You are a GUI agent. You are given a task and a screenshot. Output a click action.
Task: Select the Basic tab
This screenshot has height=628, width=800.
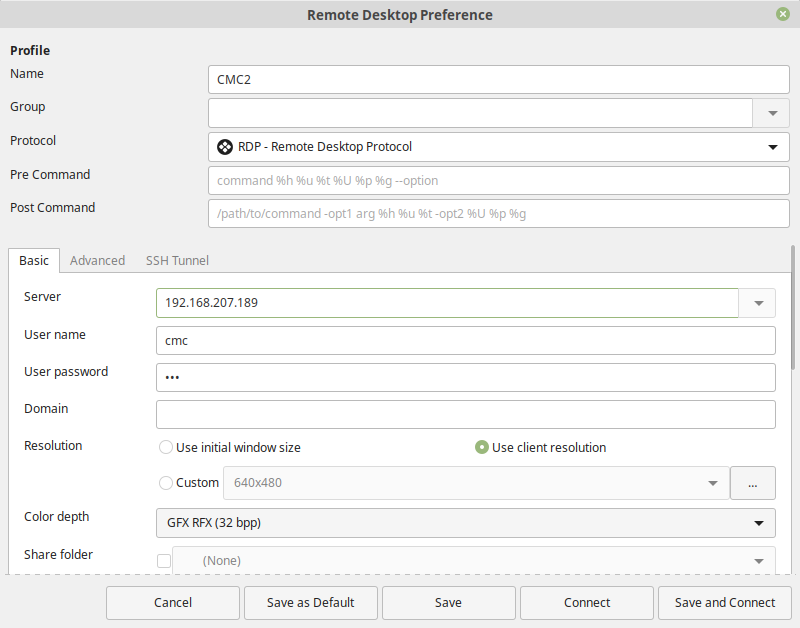point(34,260)
